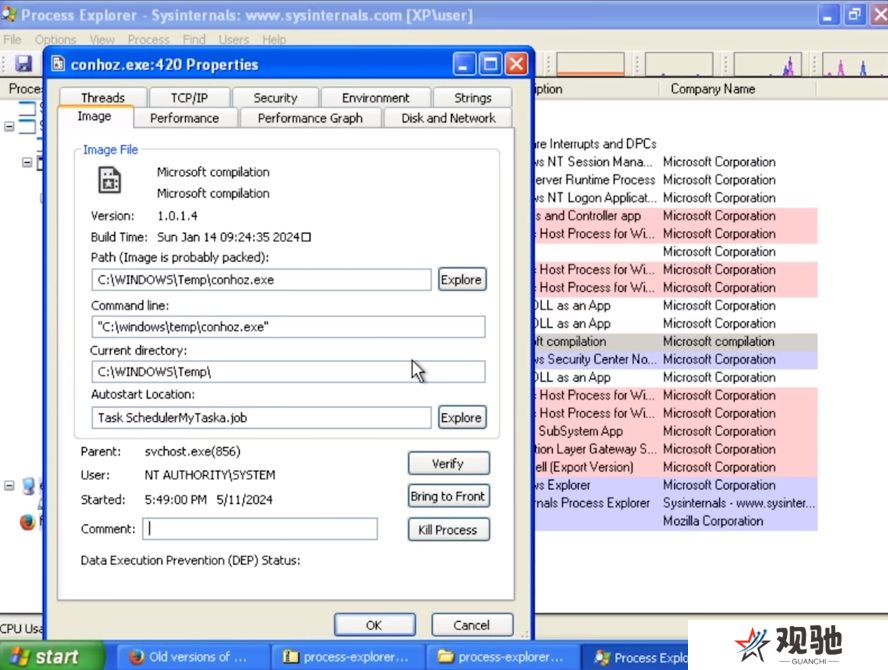
Task: Click the Windows start button
Action: (x=51, y=656)
